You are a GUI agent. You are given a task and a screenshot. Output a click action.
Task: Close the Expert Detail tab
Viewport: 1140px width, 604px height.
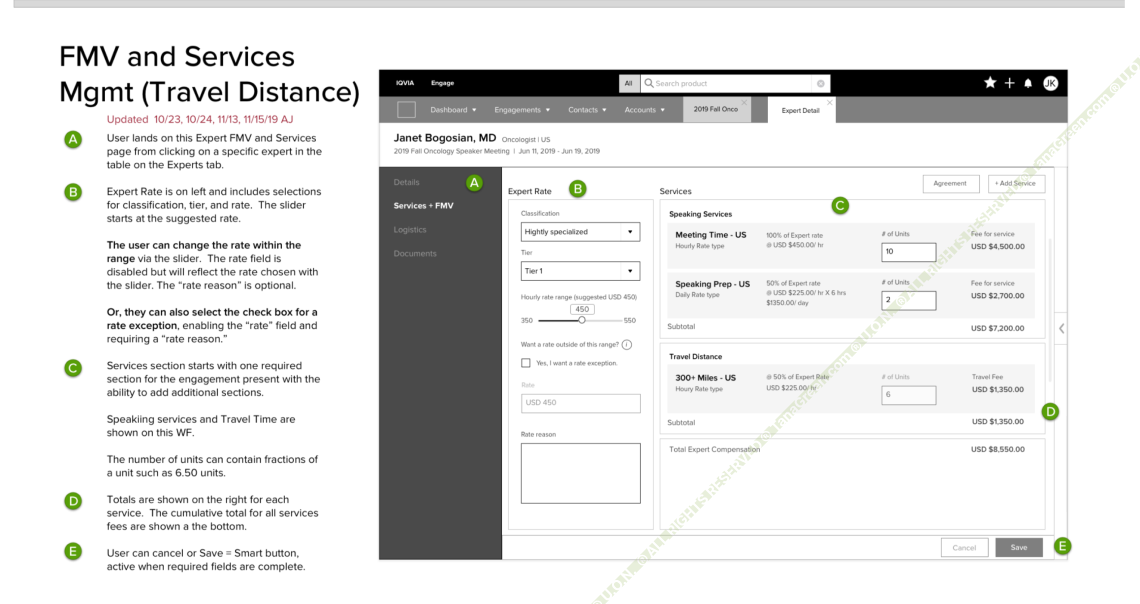[x=830, y=102]
